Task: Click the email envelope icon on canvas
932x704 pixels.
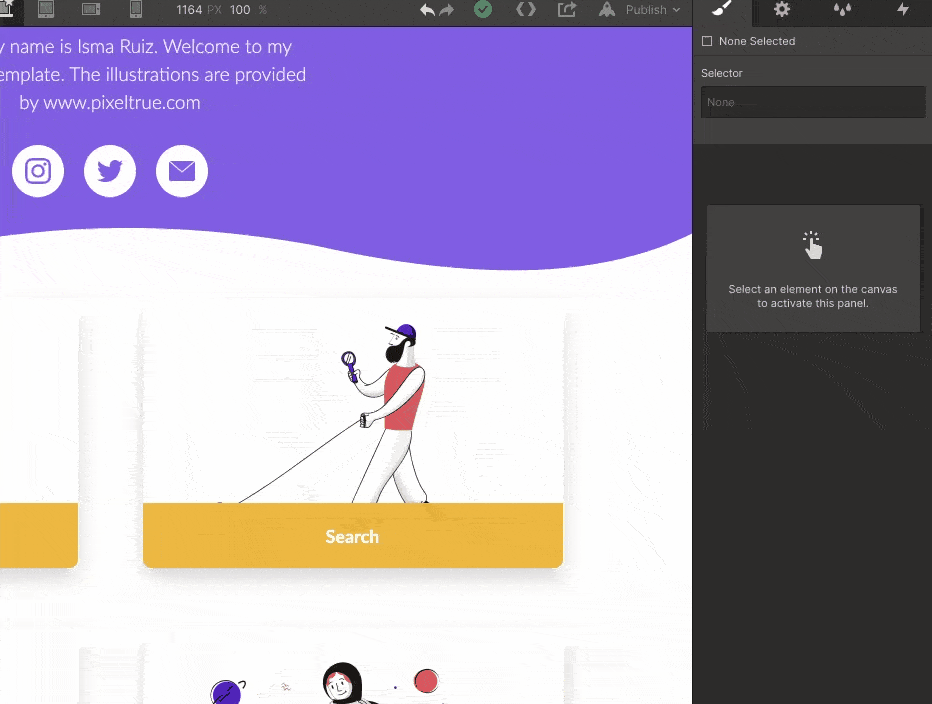Action: point(182,171)
